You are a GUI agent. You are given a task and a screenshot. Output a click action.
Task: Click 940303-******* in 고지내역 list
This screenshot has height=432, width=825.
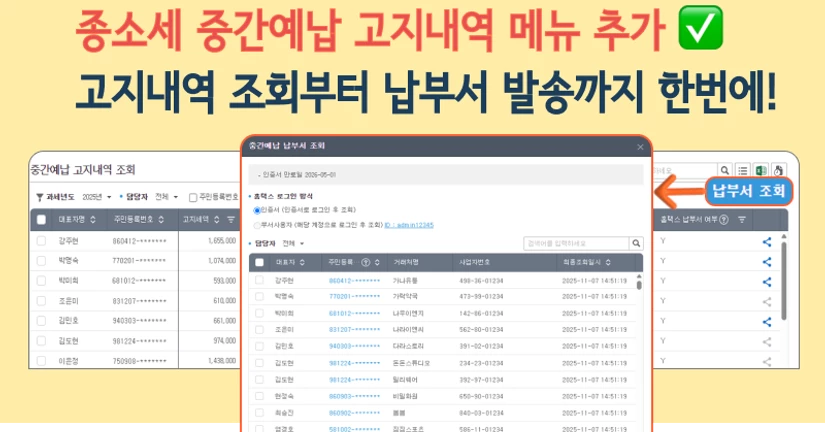pyautogui.click(x=139, y=320)
